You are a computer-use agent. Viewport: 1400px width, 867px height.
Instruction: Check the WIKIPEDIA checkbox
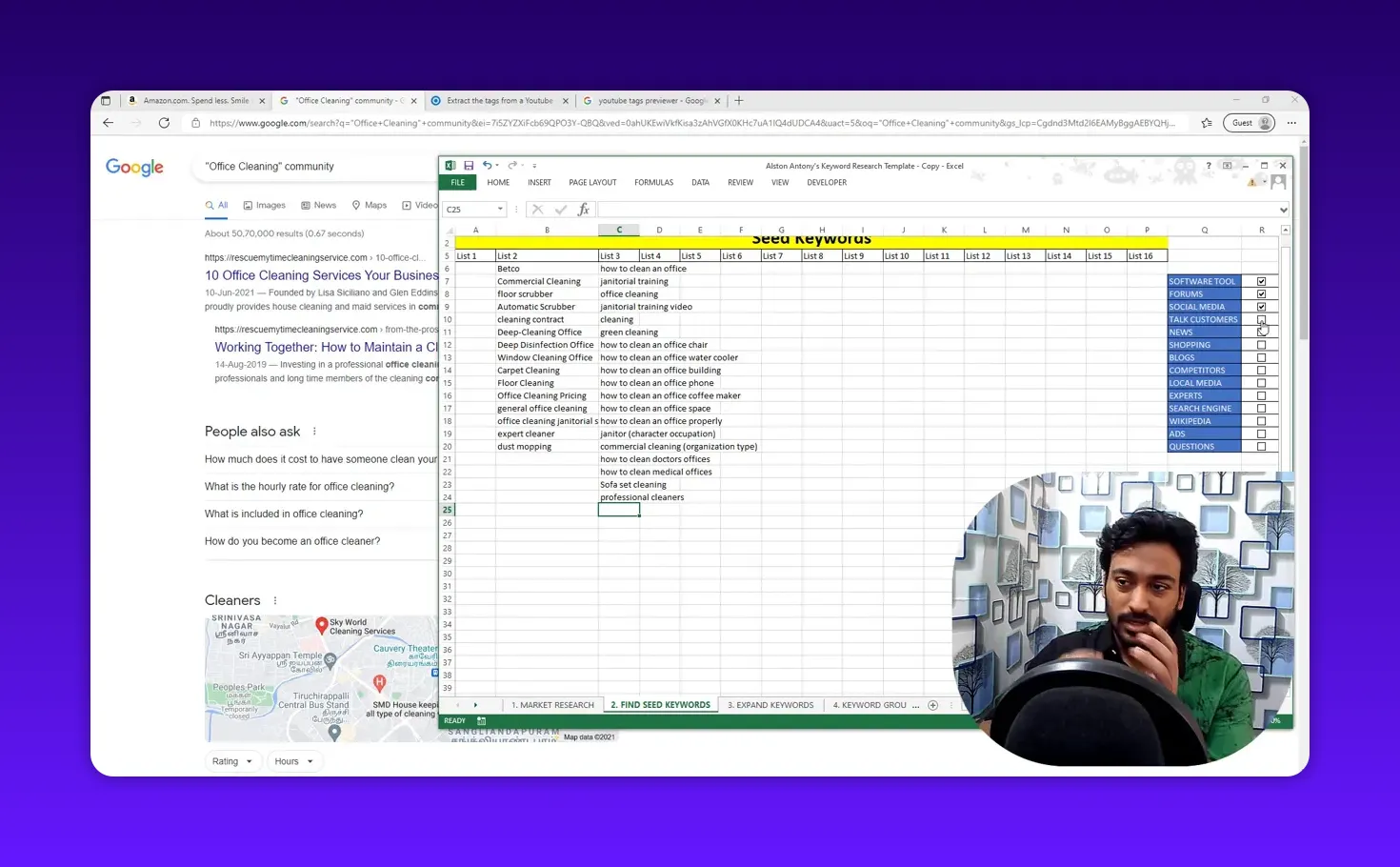pos(1262,420)
